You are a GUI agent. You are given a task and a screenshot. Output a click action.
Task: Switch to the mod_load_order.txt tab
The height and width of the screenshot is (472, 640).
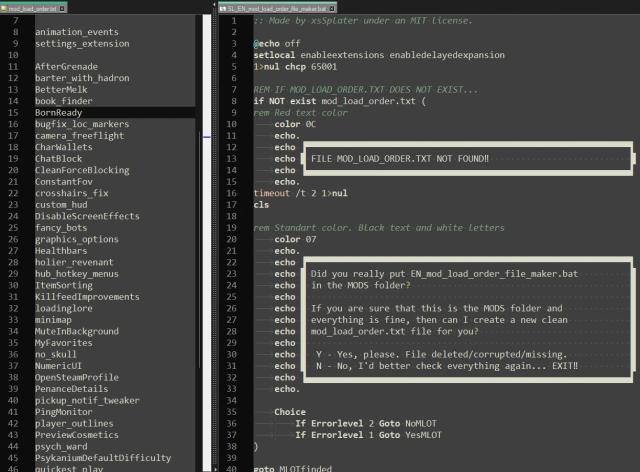pos(30,7)
